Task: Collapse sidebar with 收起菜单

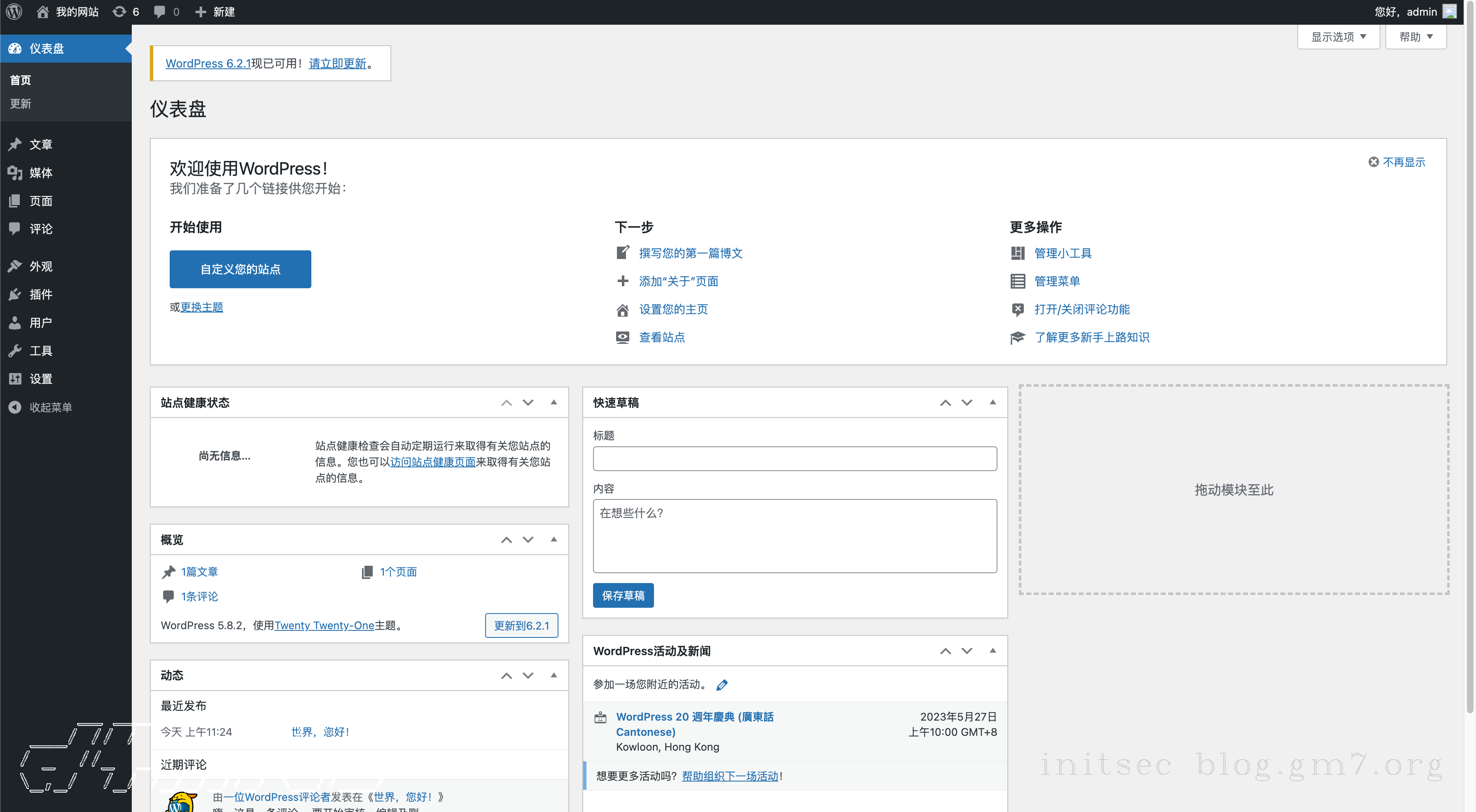Action: [50, 407]
